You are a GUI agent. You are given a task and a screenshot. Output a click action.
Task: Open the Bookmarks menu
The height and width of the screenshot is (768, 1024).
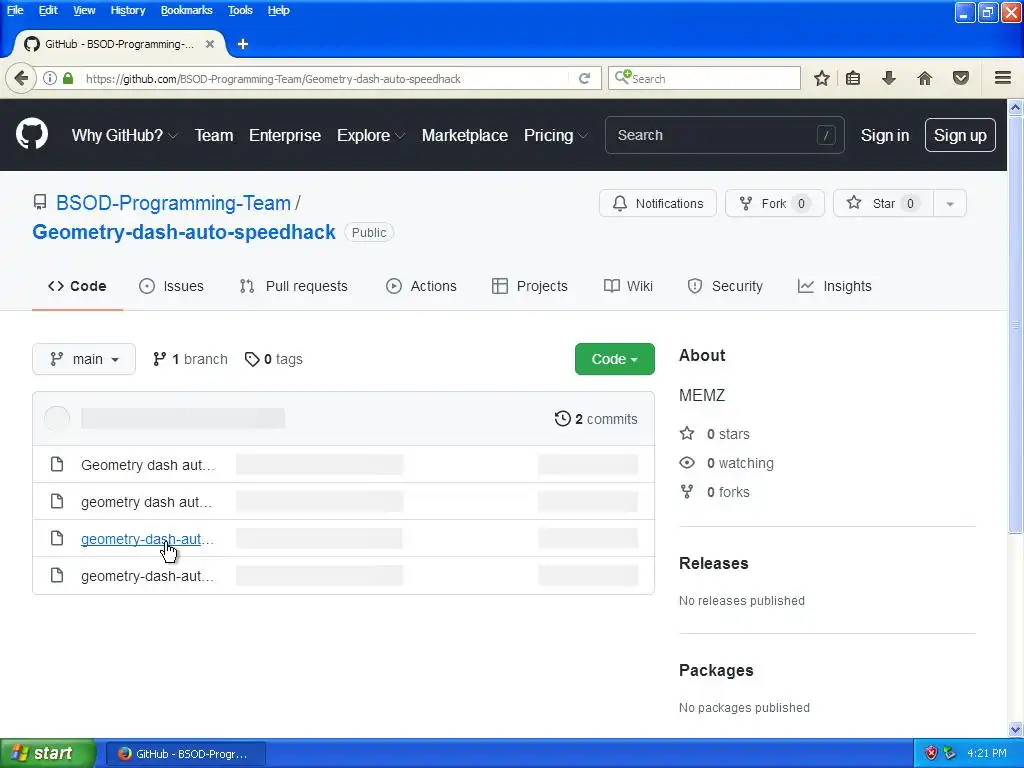click(186, 10)
